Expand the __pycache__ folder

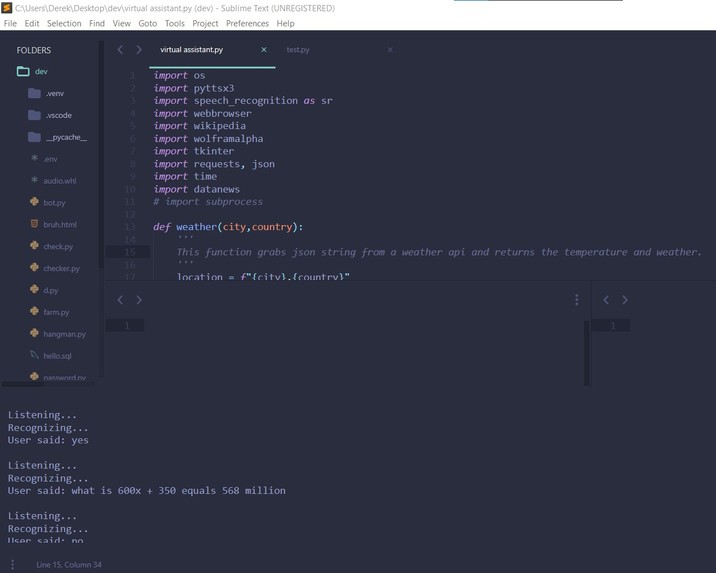coord(66,137)
